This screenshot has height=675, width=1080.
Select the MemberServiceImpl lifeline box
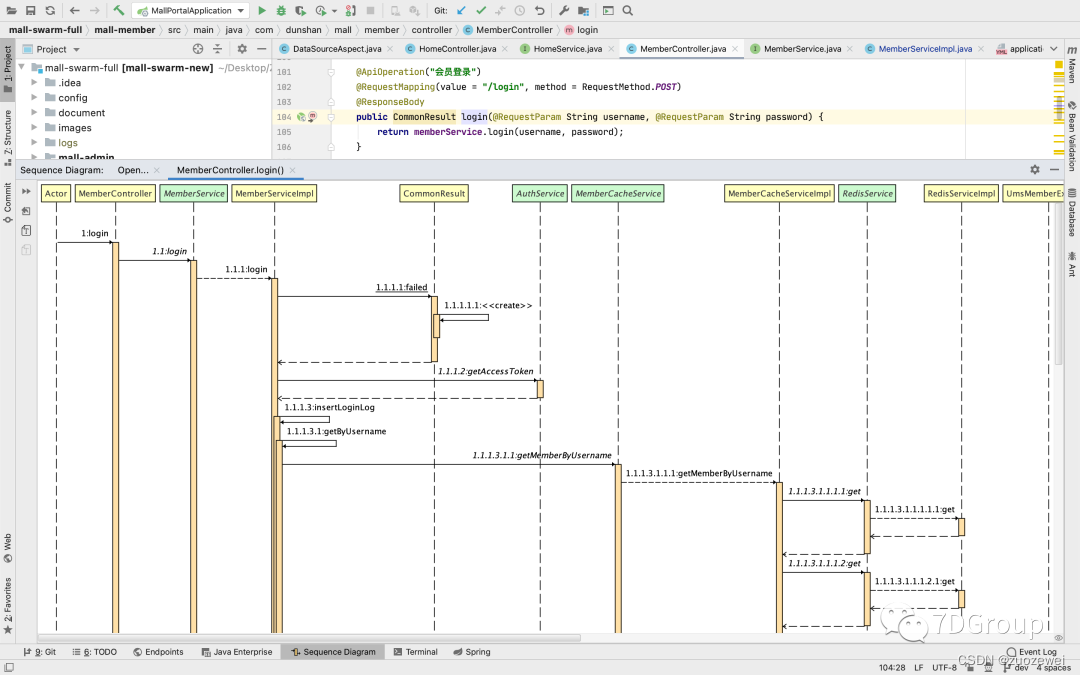pos(274,194)
